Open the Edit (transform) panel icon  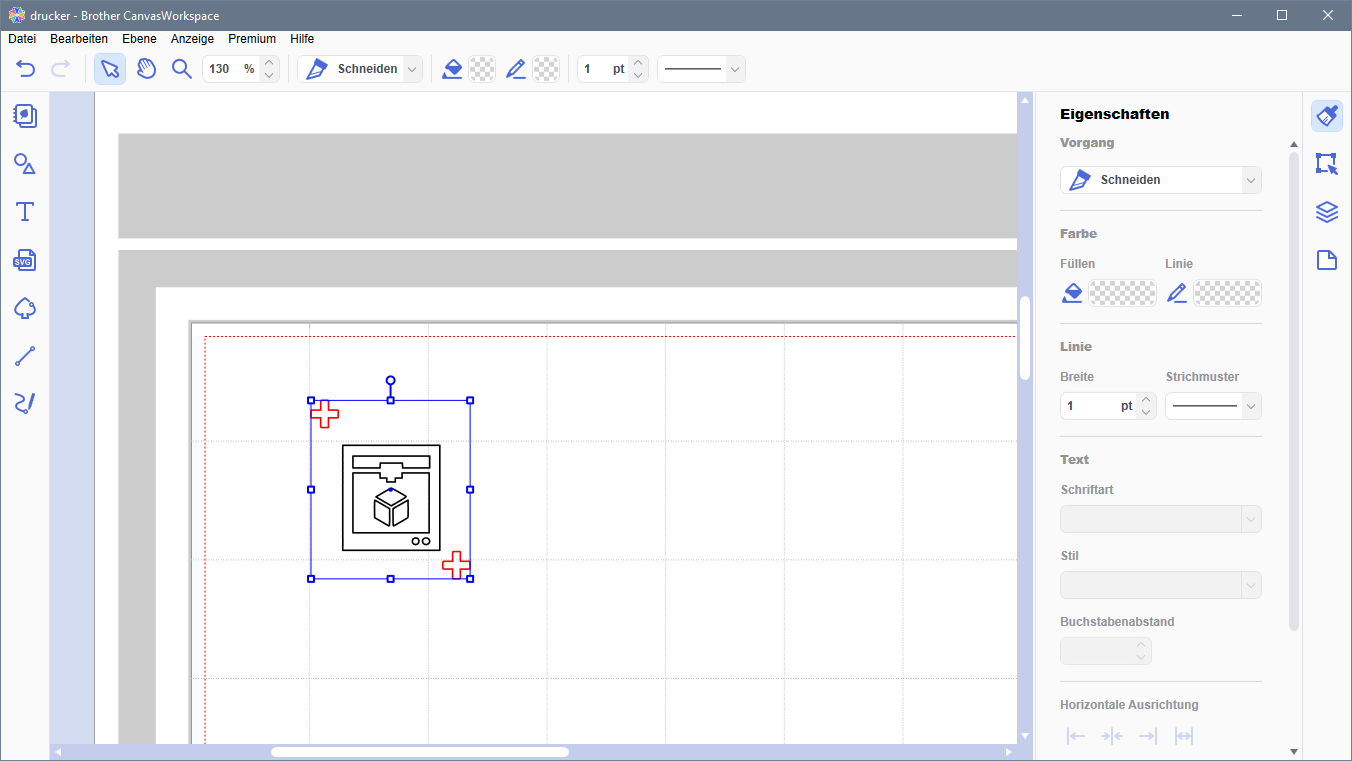coord(1326,164)
